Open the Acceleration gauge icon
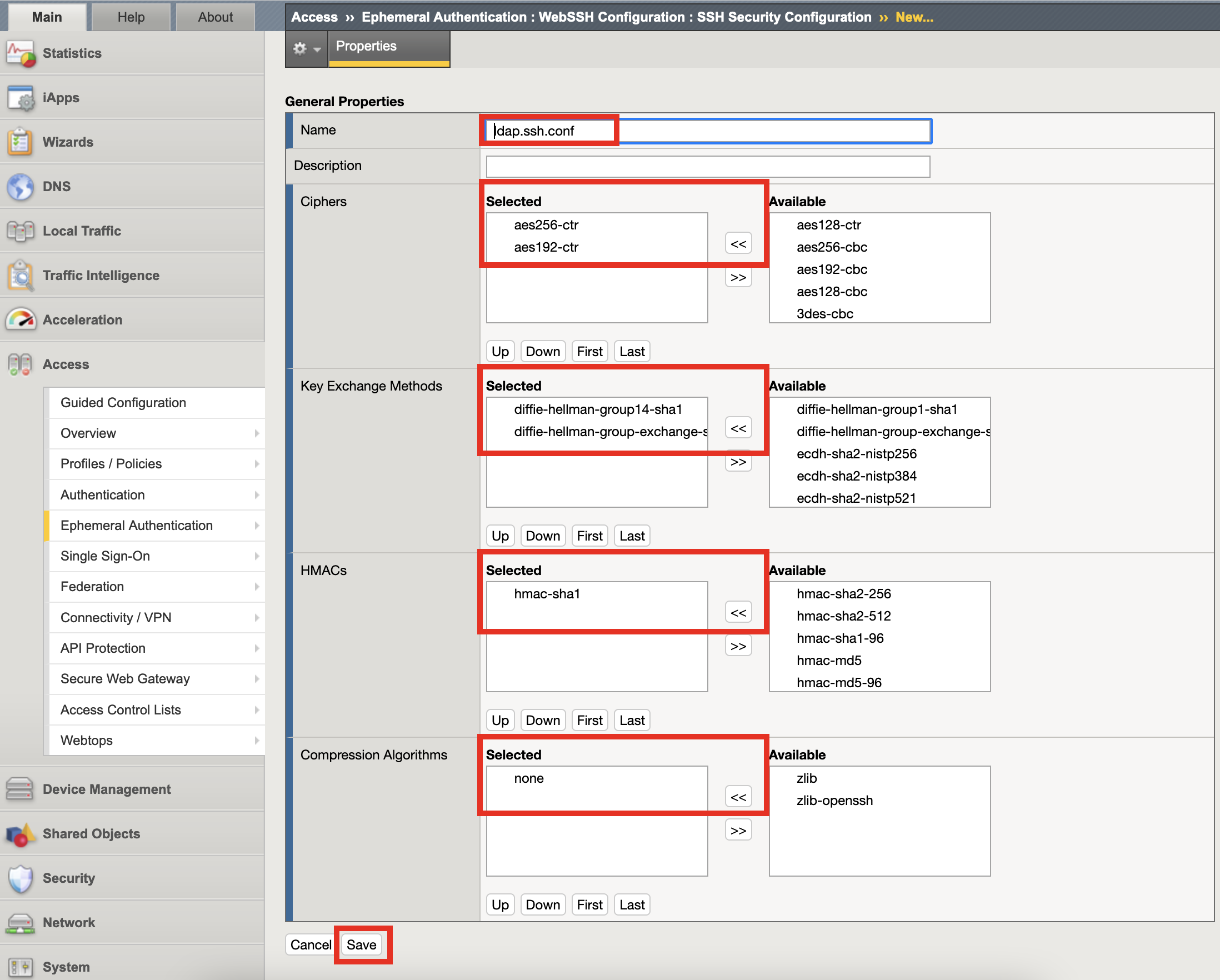The image size is (1220, 980). (21, 319)
